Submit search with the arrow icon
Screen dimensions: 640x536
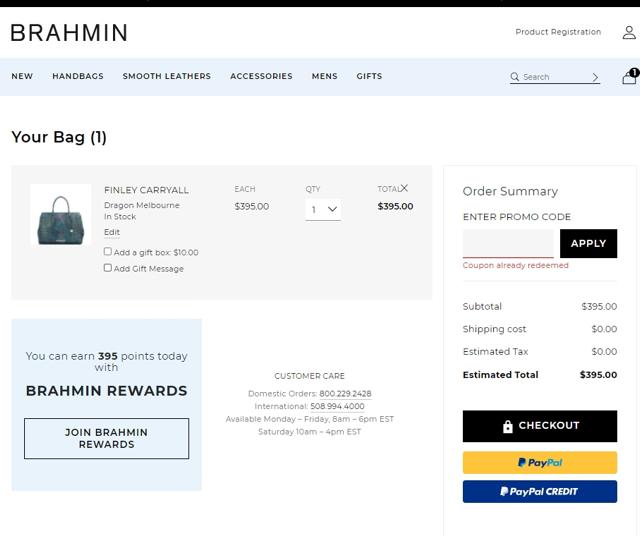pos(595,77)
